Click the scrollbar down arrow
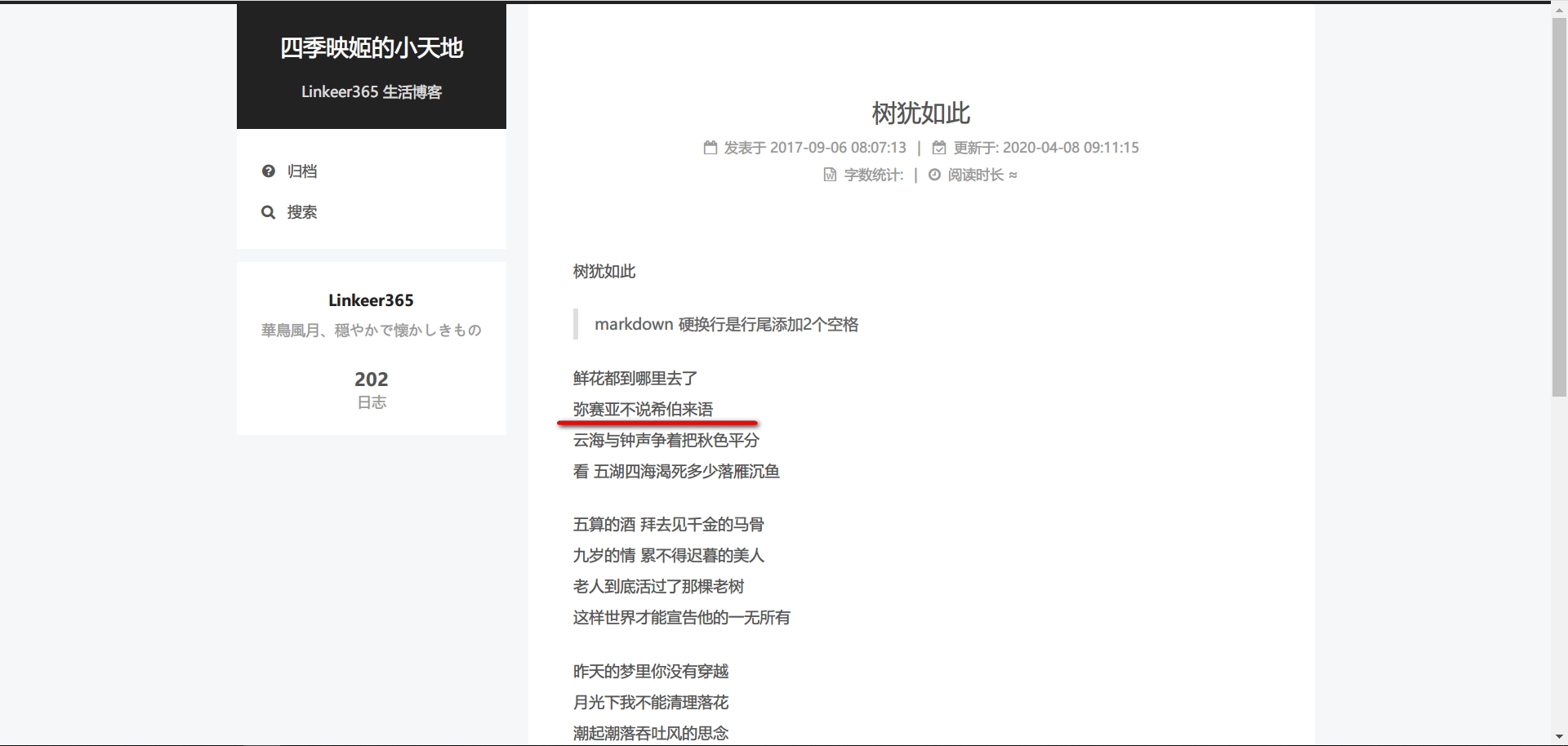The width and height of the screenshot is (1568, 746). [1559, 738]
